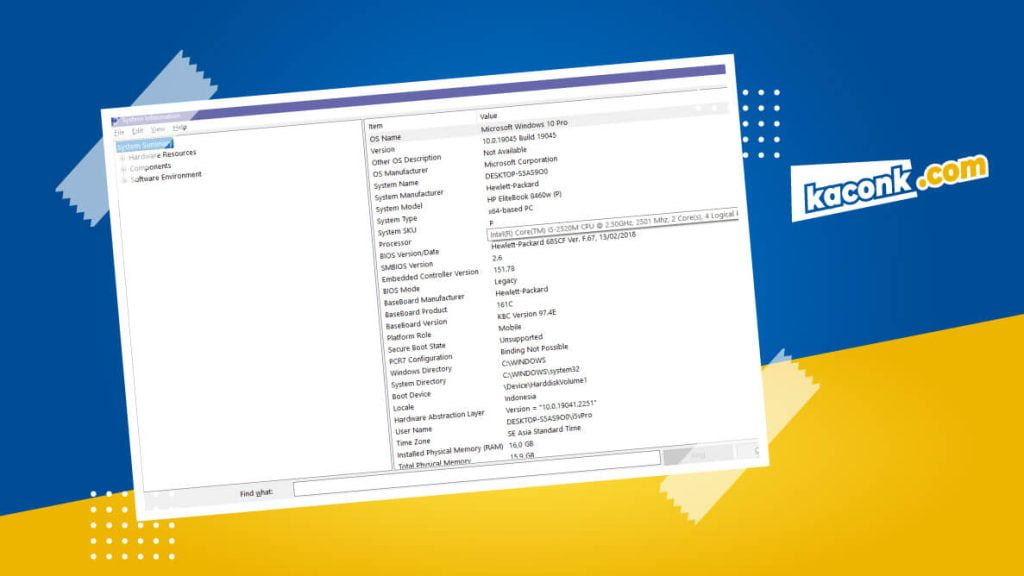Screen dimensions: 1024x576
Task: Open the Help menu
Action: (x=180, y=127)
